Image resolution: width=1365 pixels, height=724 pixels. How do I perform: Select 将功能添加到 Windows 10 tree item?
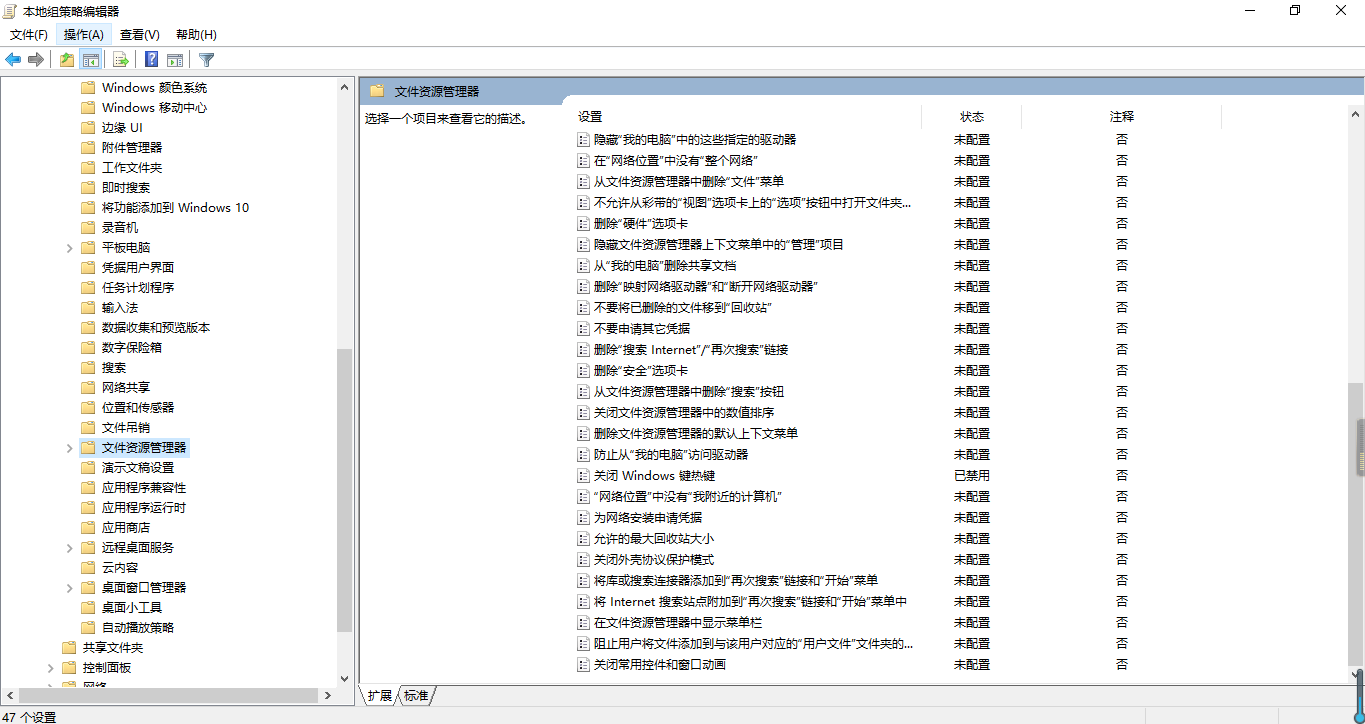(x=175, y=208)
